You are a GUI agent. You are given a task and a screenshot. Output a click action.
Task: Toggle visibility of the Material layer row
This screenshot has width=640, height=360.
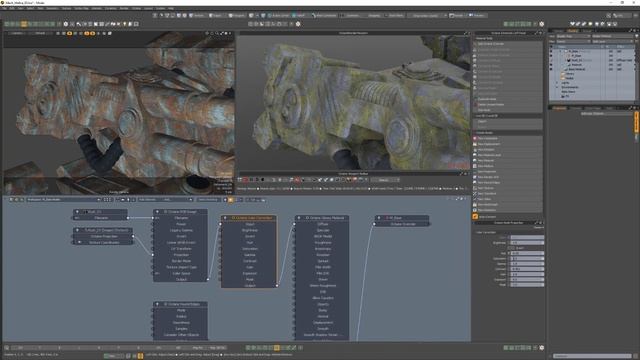coord(551,64)
